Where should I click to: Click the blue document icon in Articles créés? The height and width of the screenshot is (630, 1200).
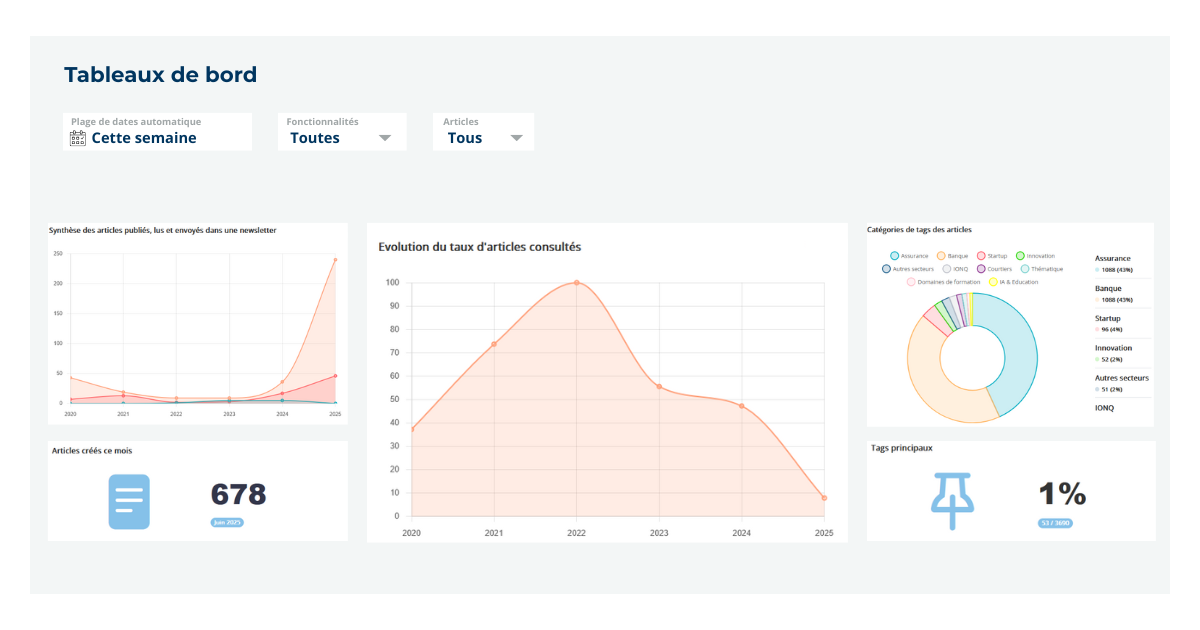pos(128,502)
